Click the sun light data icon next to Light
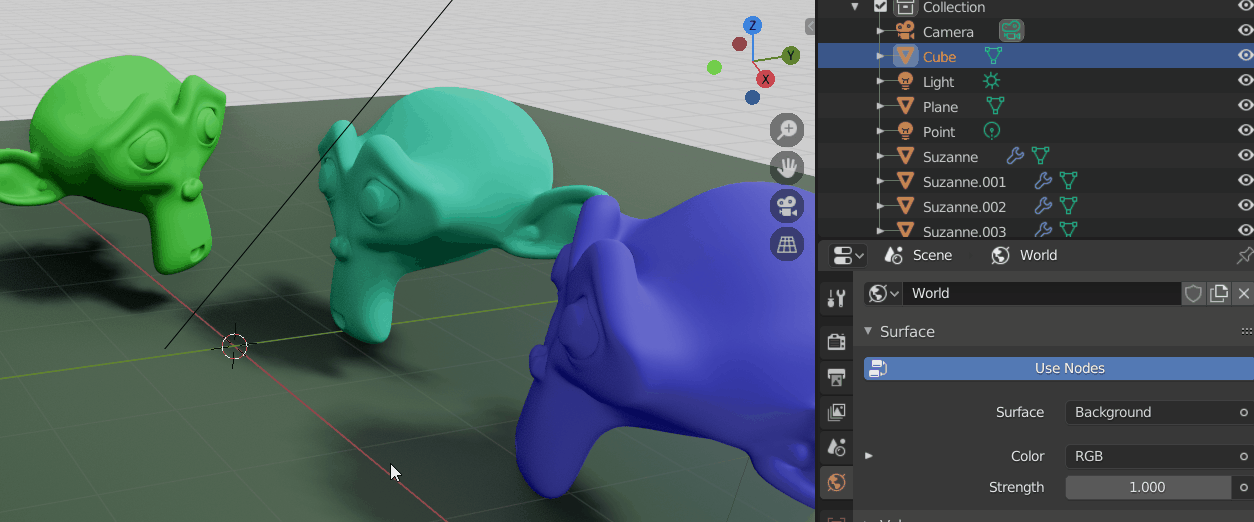 click(991, 81)
